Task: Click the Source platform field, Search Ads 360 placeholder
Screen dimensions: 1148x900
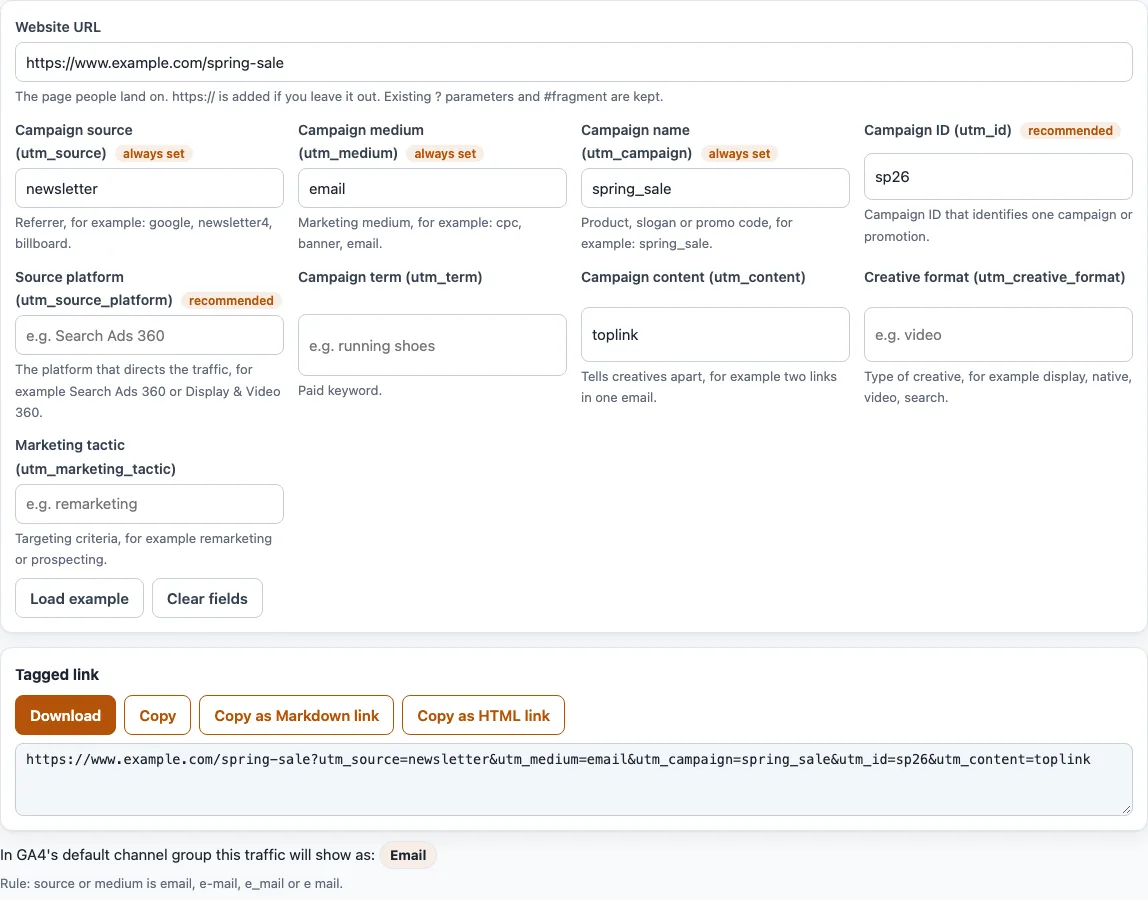Action: pyautogui.click(x=149, y=335)
